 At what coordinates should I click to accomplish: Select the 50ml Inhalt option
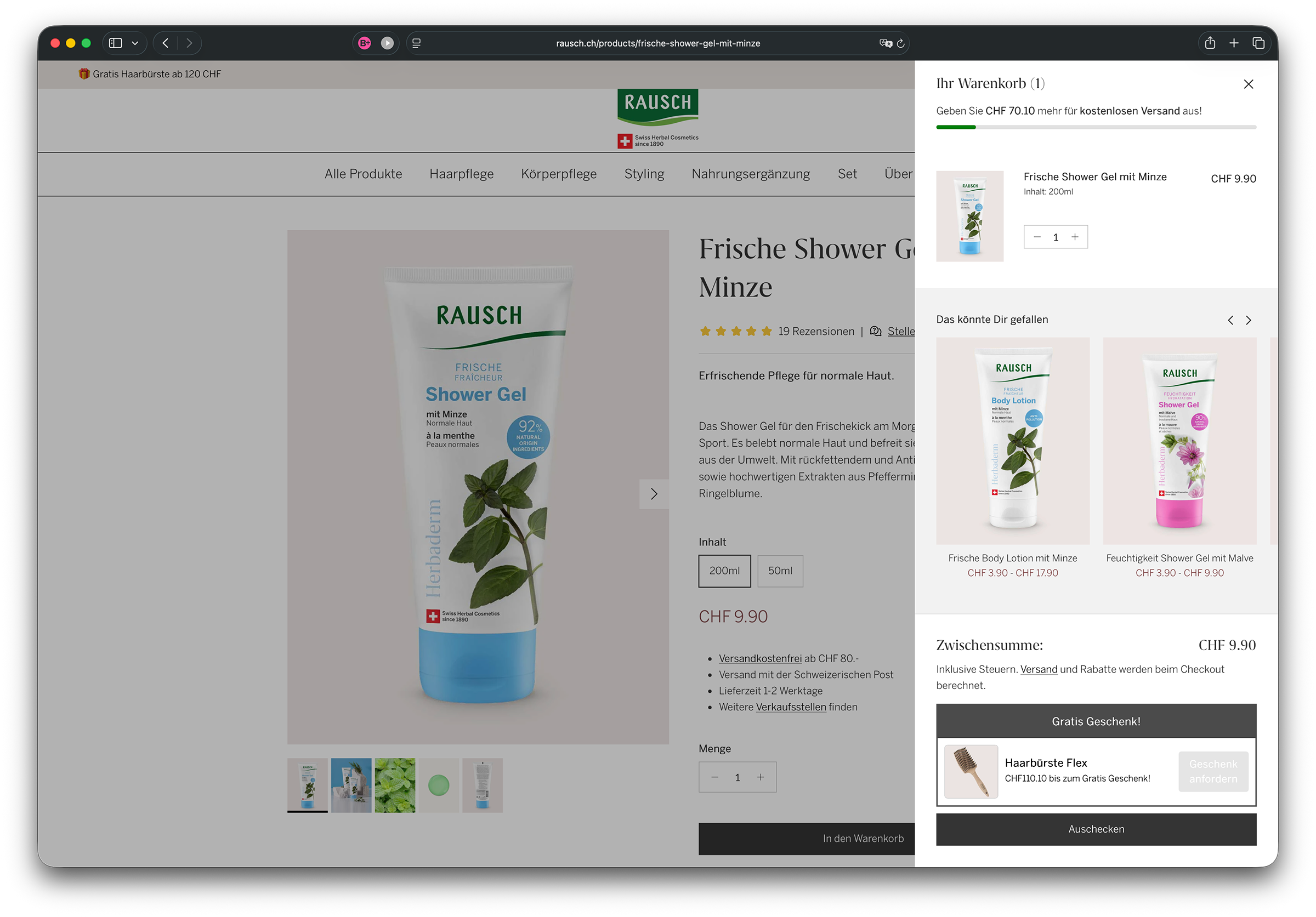780,571
